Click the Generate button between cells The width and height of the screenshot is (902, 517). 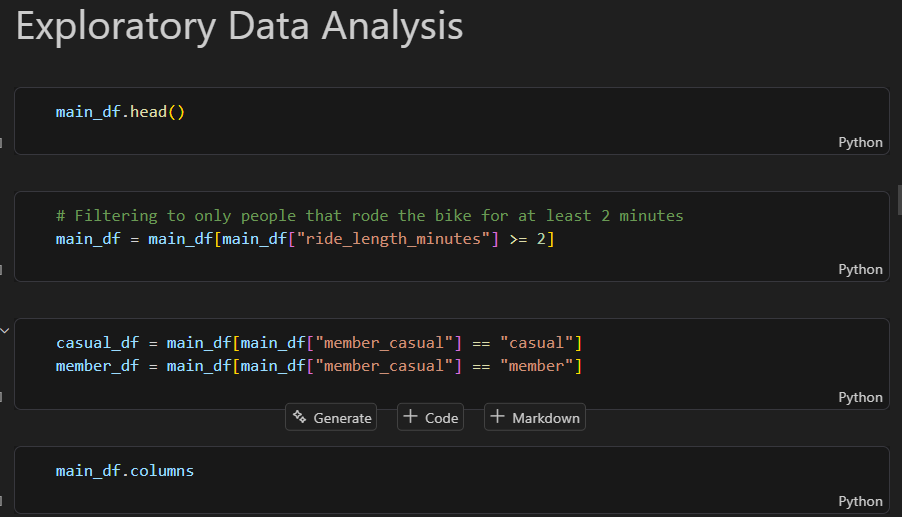pos(331,418)
